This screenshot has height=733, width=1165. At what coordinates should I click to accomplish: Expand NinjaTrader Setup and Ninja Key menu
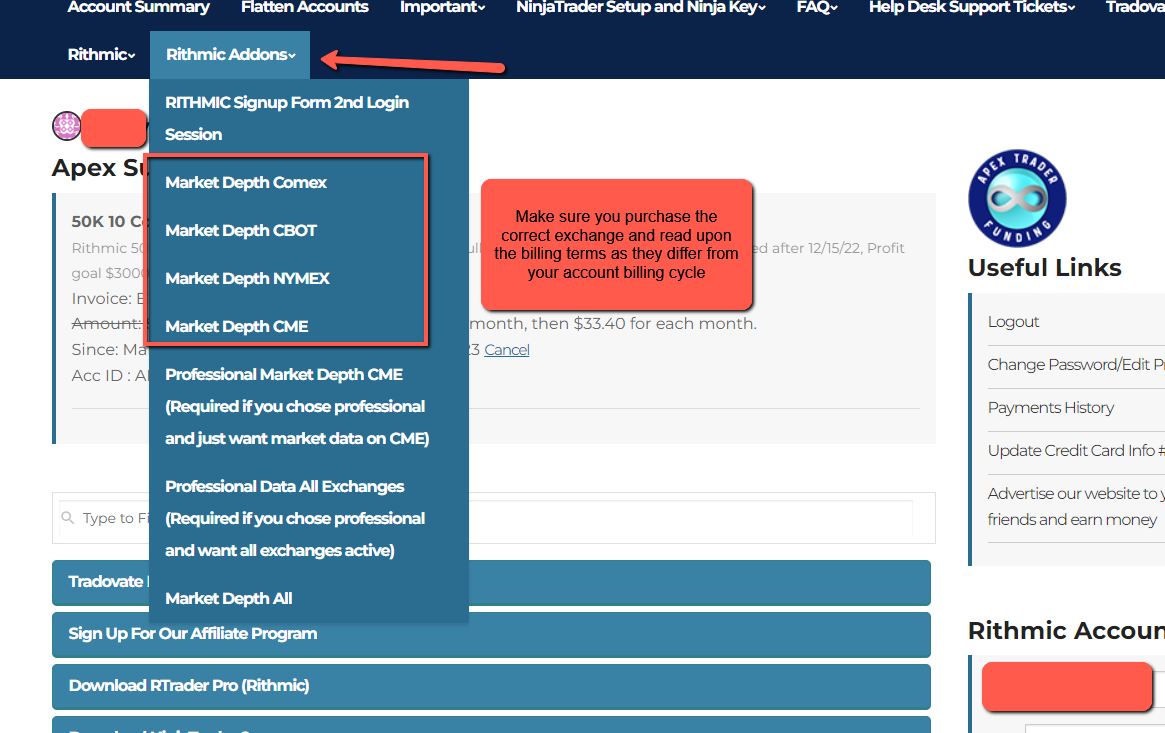point(641,7)
